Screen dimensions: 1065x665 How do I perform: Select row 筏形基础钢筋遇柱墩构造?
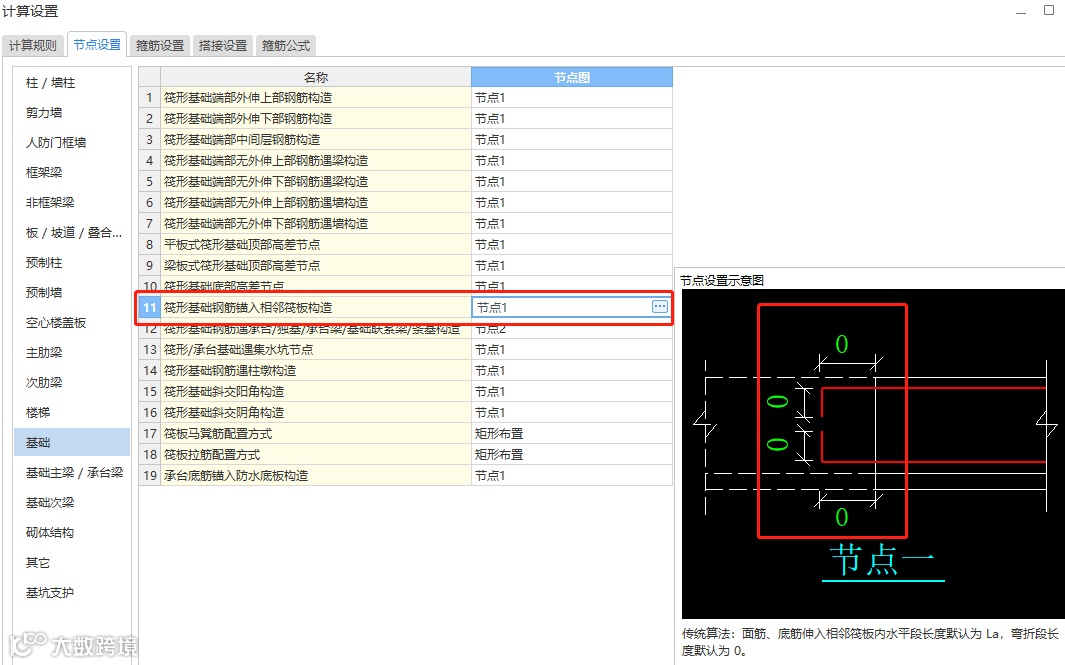[x=315, y=371]
